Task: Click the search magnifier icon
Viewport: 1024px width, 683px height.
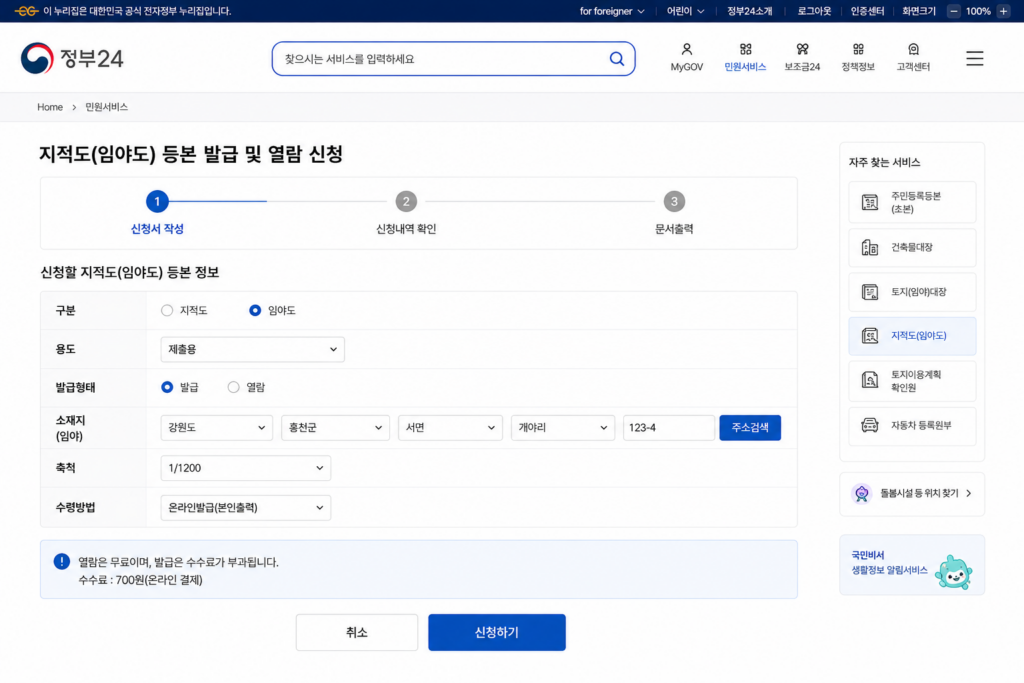Action: pyautogui.click(x=616, y=59)
